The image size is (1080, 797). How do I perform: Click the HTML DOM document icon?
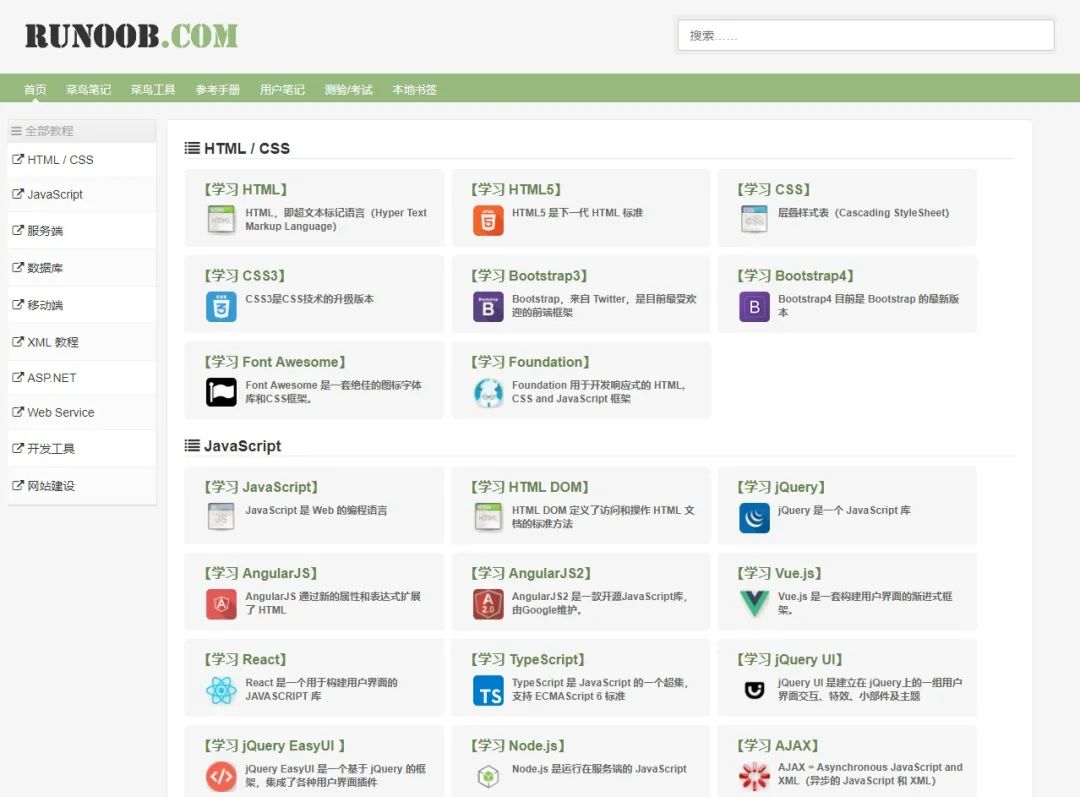tap(488, 517)
